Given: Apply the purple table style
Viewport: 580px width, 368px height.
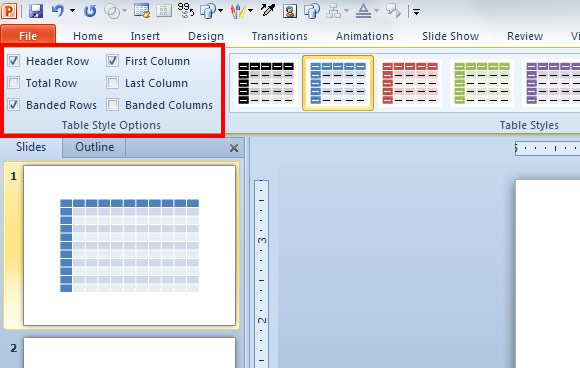Looking at the screenshot, I should tap(552, 83).
